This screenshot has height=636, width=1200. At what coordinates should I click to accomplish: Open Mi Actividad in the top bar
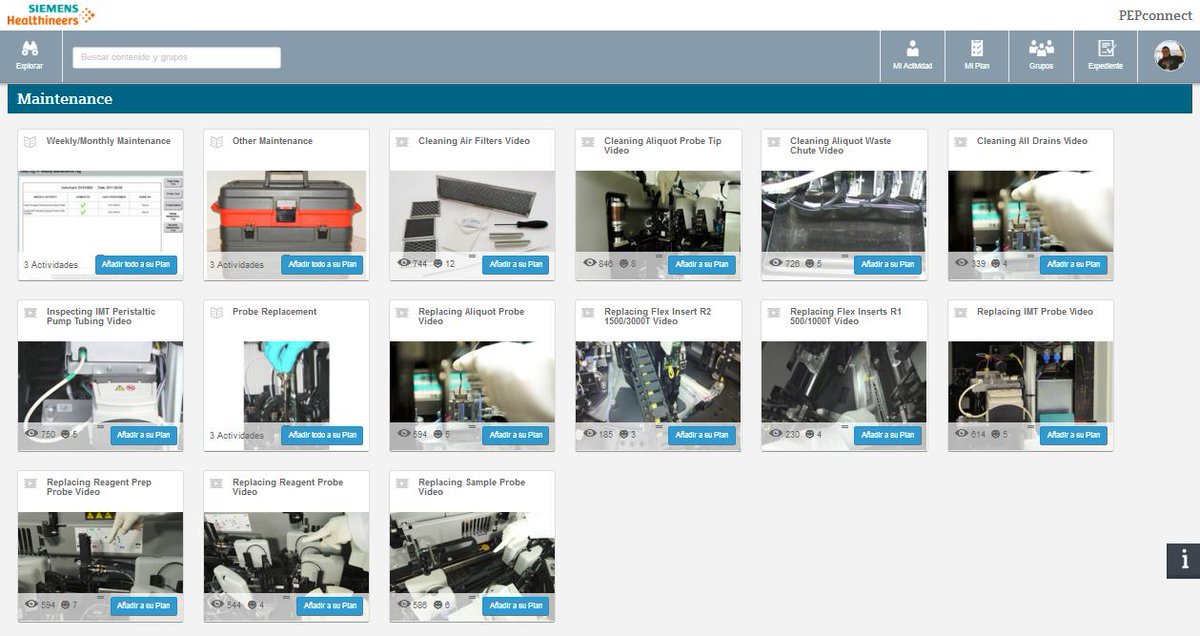[912, 56]
